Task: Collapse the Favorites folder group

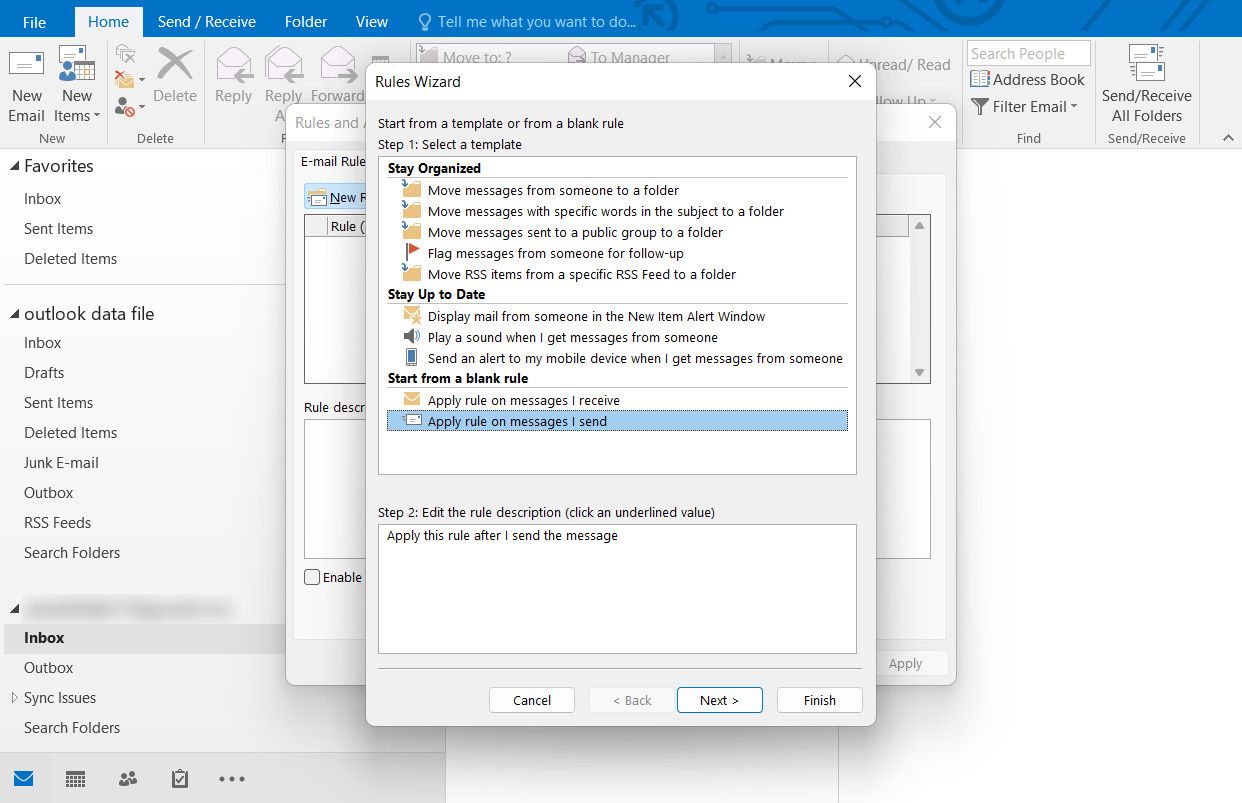Action: tap(14, 167)
